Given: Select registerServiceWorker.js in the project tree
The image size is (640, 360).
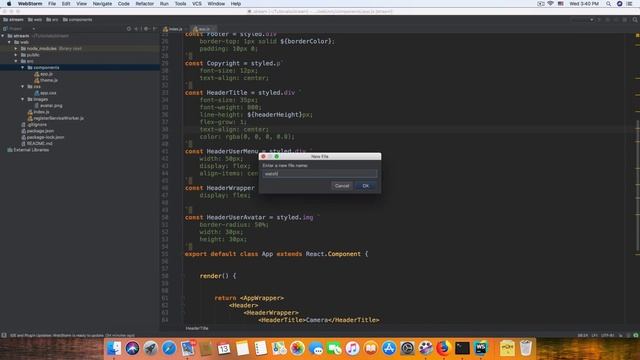Looking at the screenshot, I should 56,118.
